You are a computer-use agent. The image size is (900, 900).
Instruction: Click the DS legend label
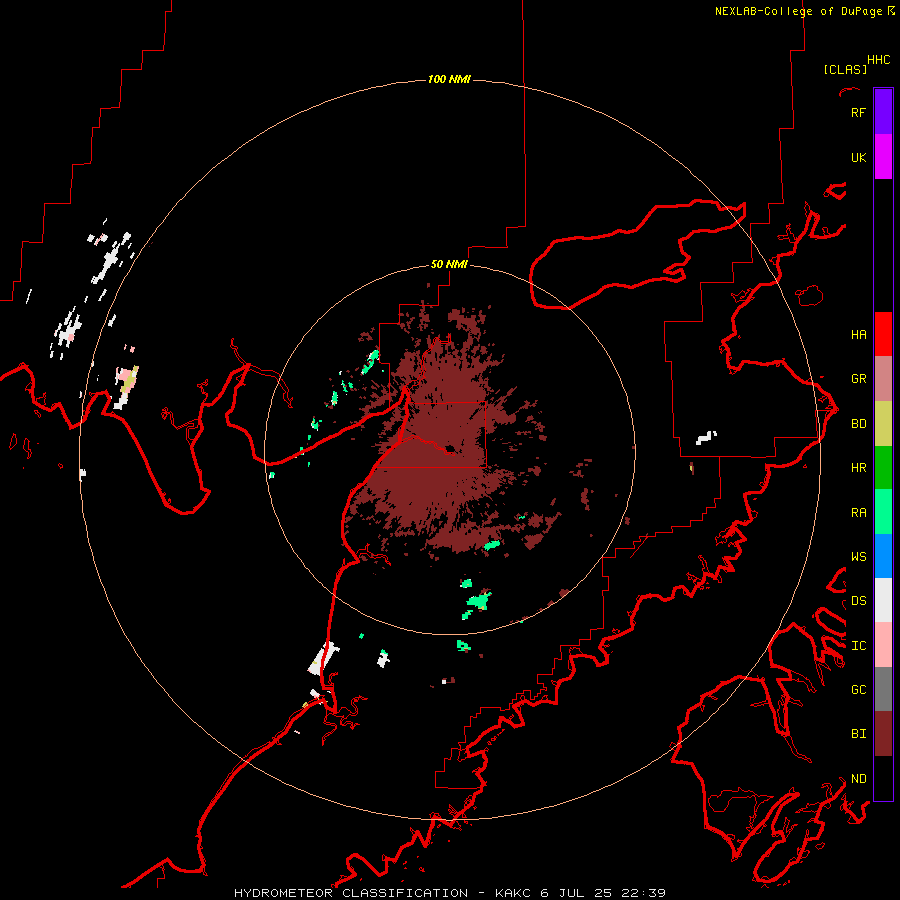[858, 601]
